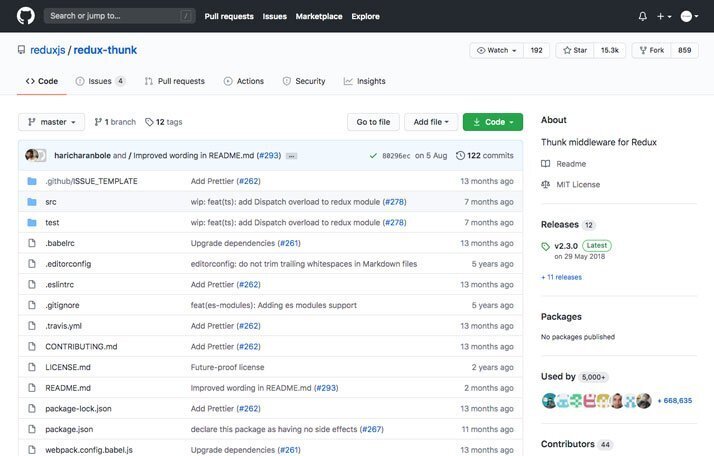Screen dimensions: 714x456
Task: Open Pull requests in the top navigation
Action: 229,16
